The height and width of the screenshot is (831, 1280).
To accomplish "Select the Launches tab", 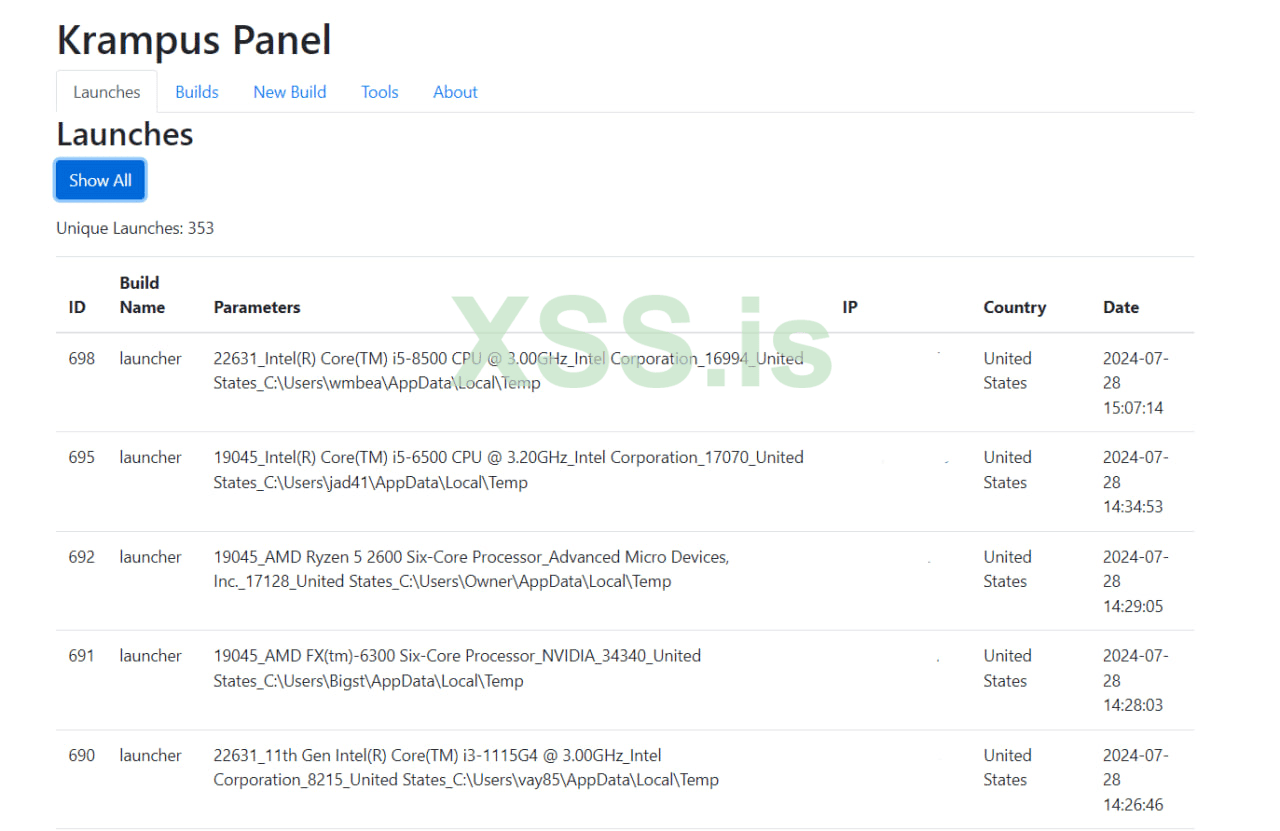I will (x=106, y=92).
